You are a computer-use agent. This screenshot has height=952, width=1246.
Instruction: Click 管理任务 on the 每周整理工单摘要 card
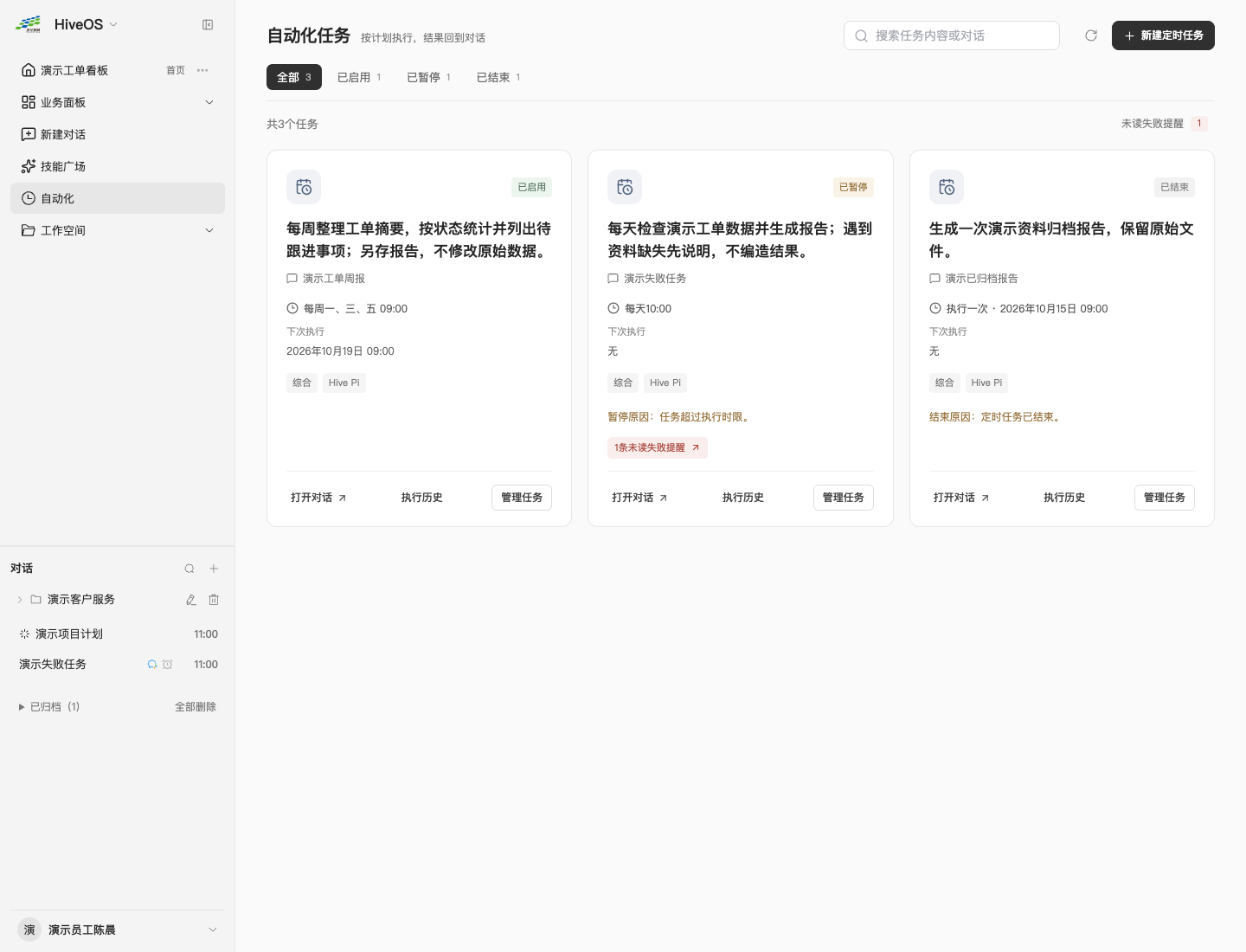pos(522,498)
